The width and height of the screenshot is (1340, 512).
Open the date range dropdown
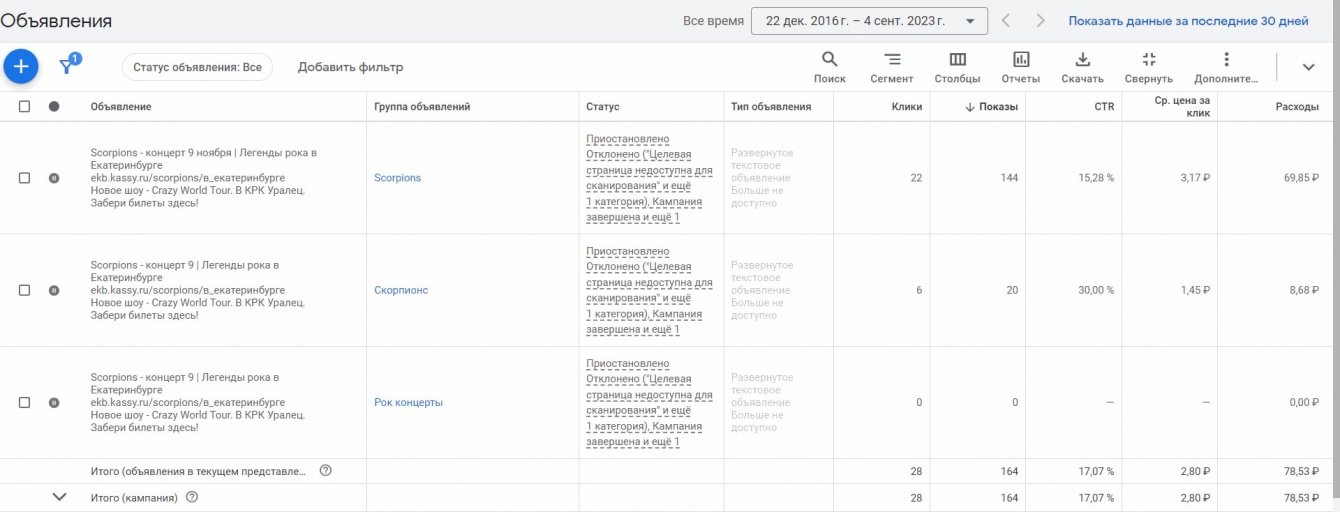tap(868, 21)
